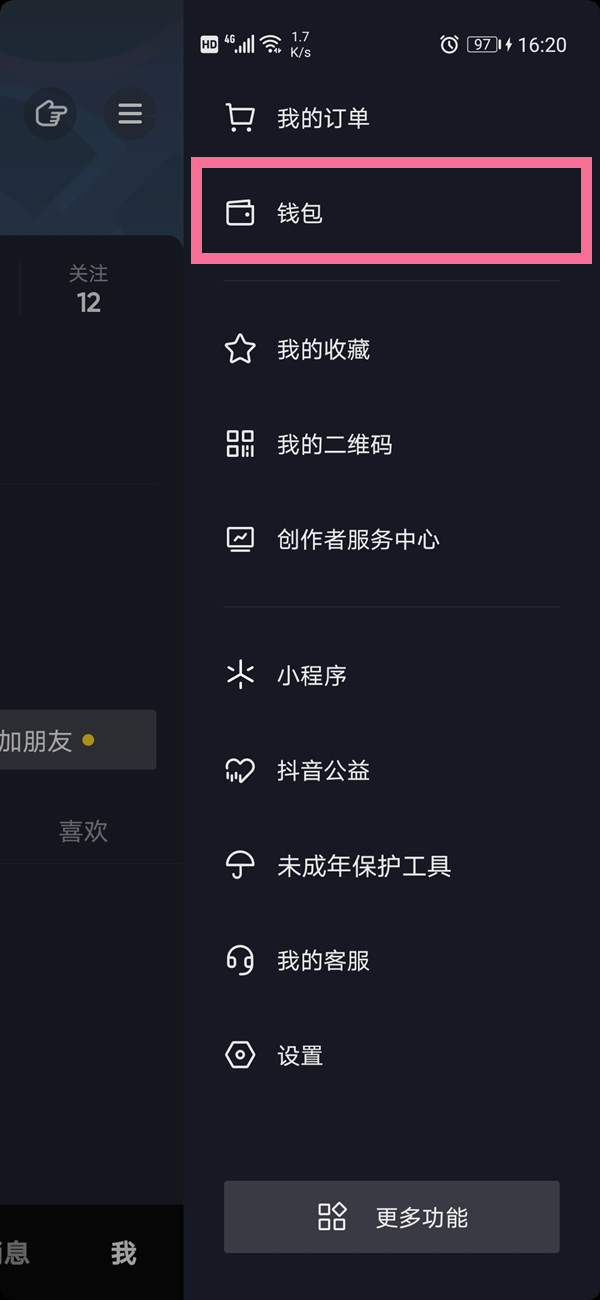Tap the headset customer service icon
The height and width of the screenshot is (1300, 600).
(x=240, y=961)
